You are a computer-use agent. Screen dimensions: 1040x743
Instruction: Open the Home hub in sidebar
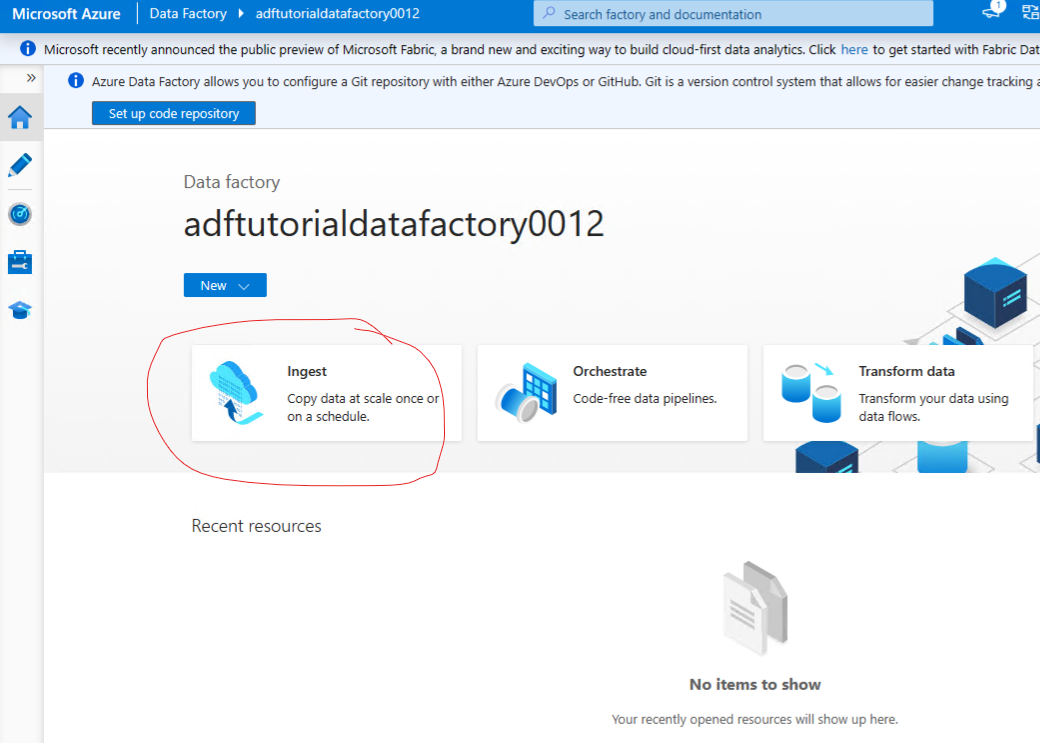(20, 118)
